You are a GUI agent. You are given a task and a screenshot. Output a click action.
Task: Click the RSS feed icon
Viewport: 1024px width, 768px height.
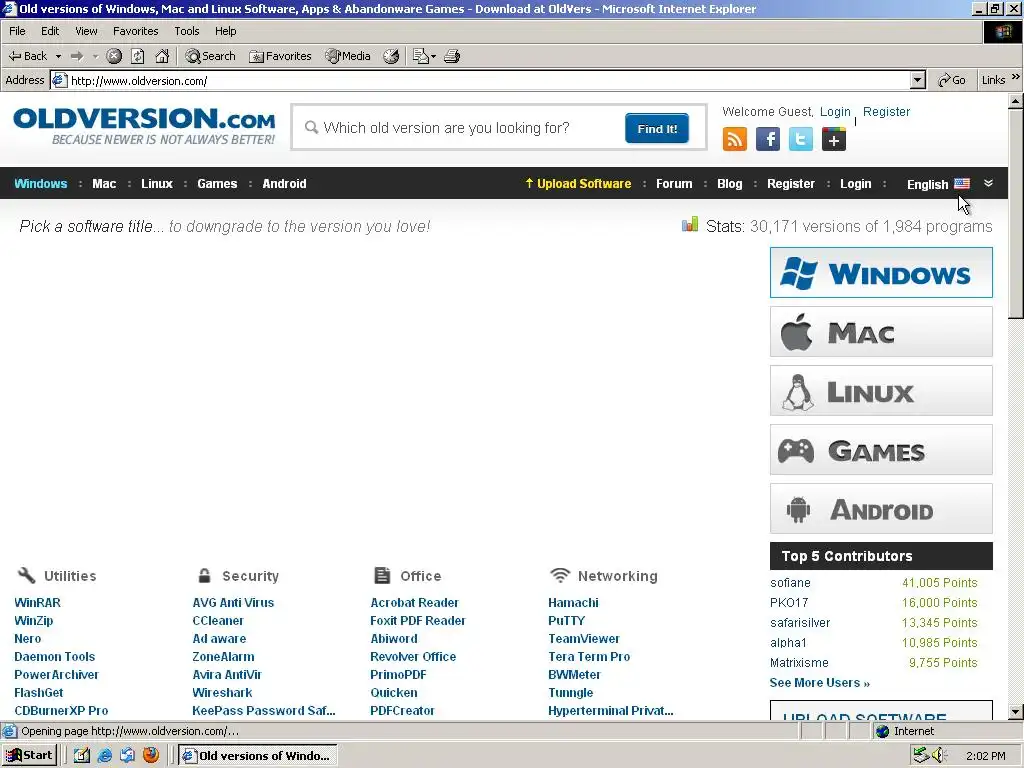[735, 139]
